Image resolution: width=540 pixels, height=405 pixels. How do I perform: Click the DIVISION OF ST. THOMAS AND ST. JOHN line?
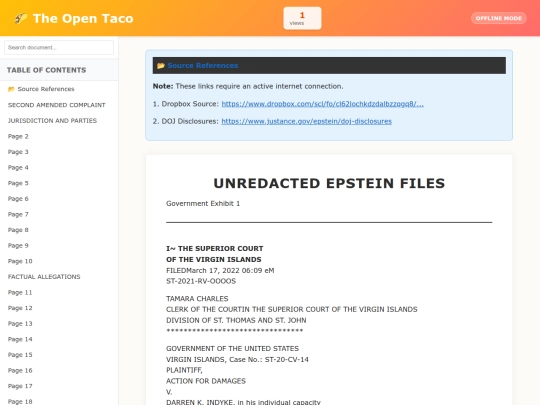236,320
